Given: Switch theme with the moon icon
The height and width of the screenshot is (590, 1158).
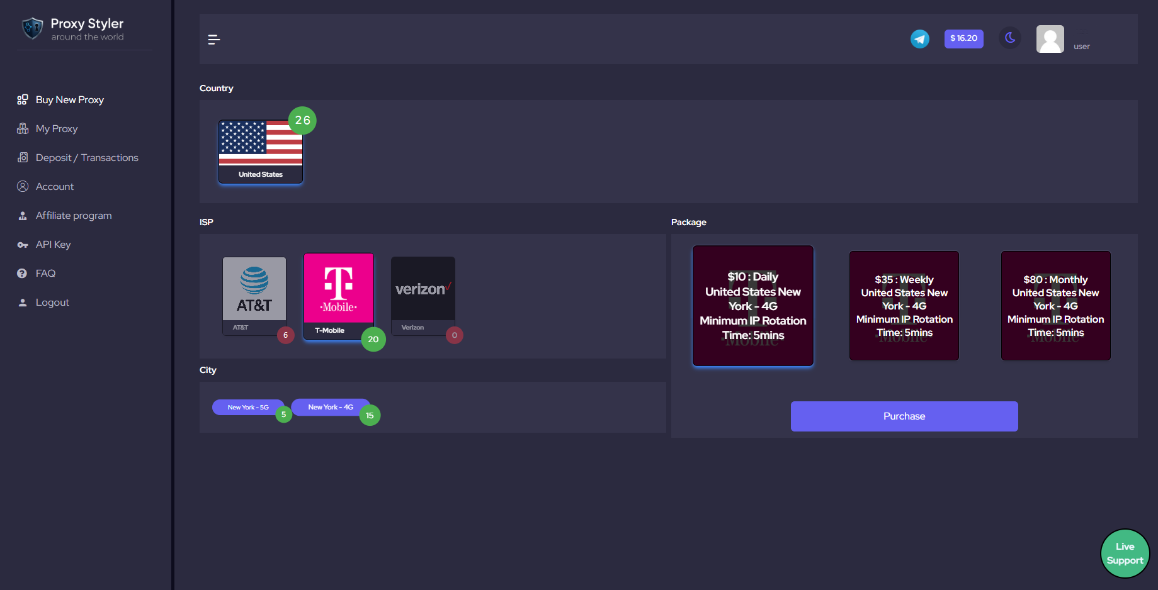Looking at the screenshot, I should click(1010, 38).
